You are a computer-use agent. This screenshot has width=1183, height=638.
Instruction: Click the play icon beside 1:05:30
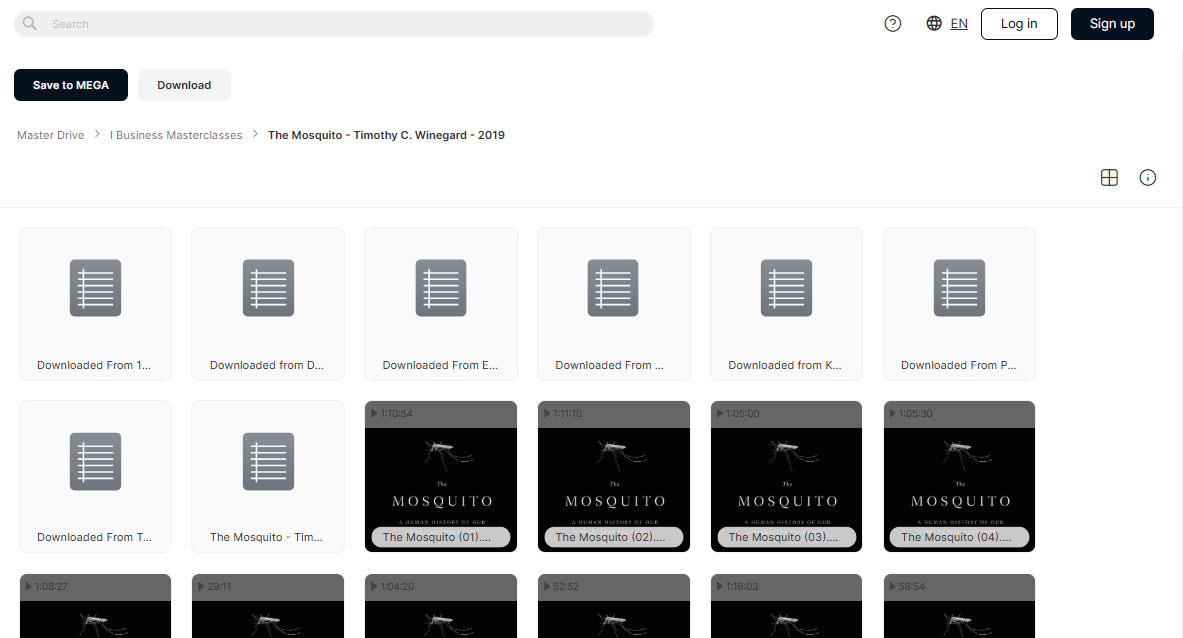tap(893, 413)
